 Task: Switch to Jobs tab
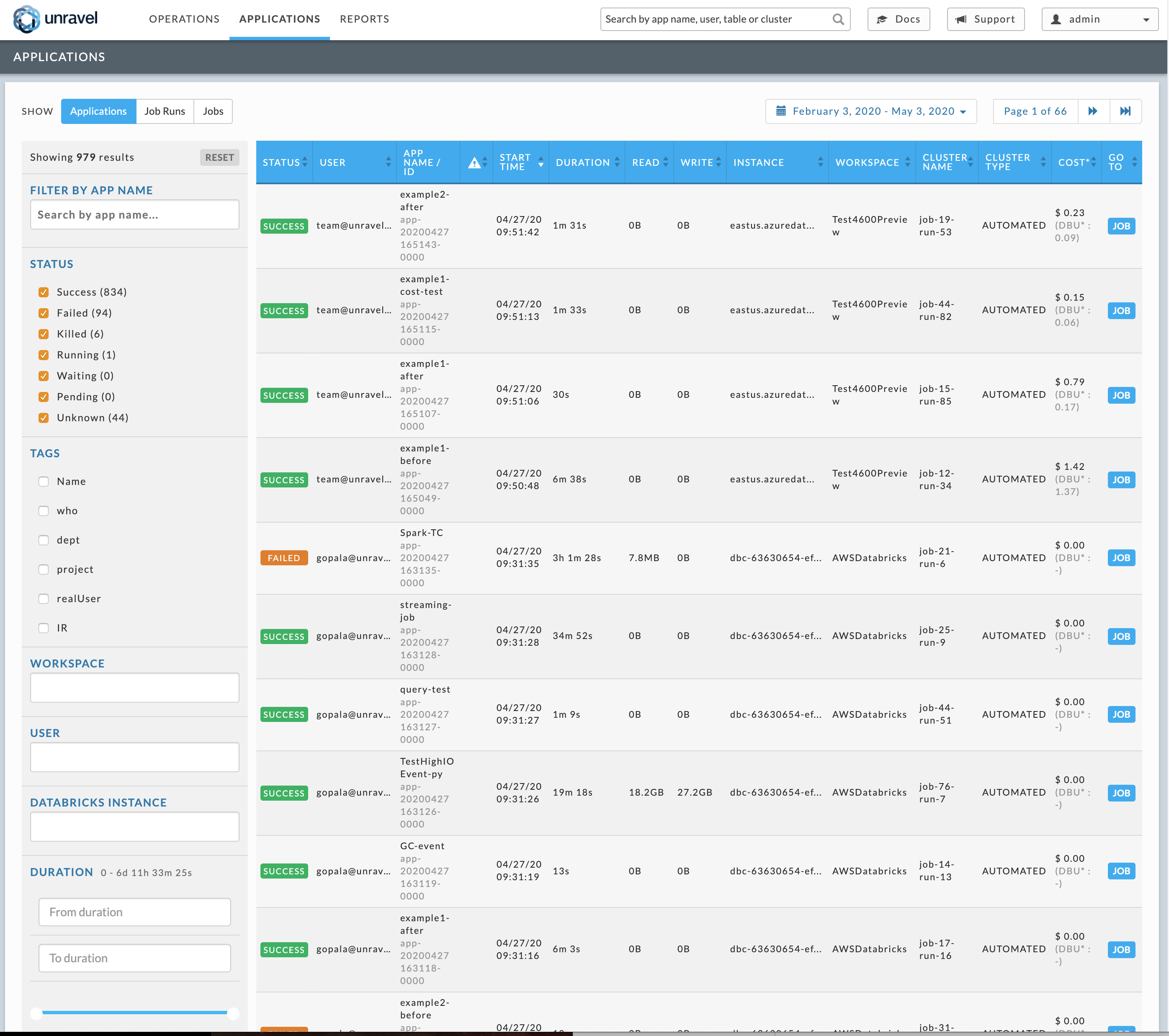pos(213,111)
